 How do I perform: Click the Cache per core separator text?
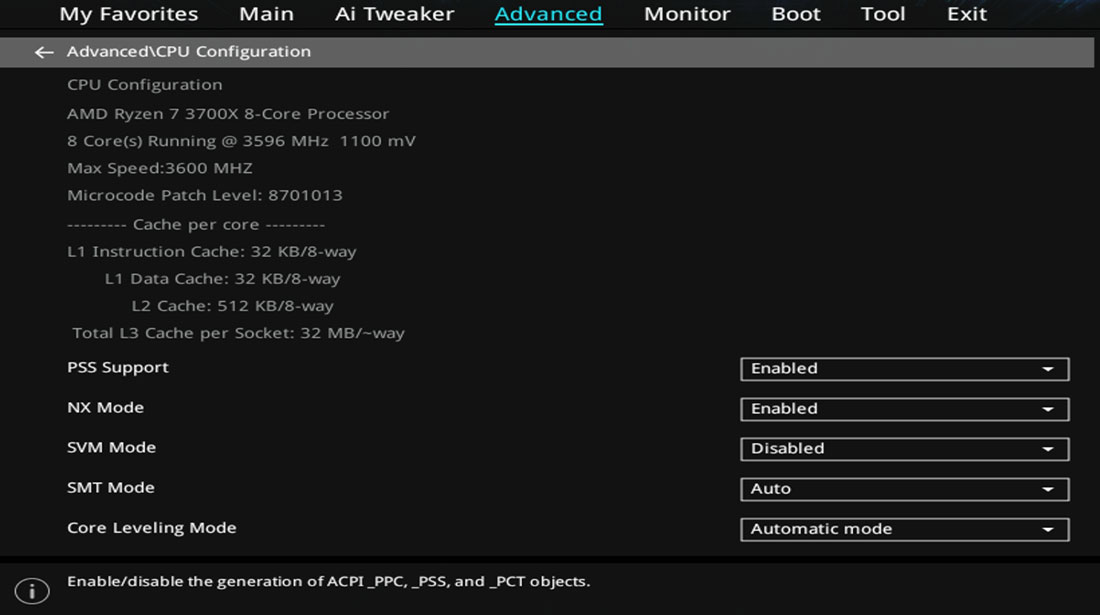[196, 225]
